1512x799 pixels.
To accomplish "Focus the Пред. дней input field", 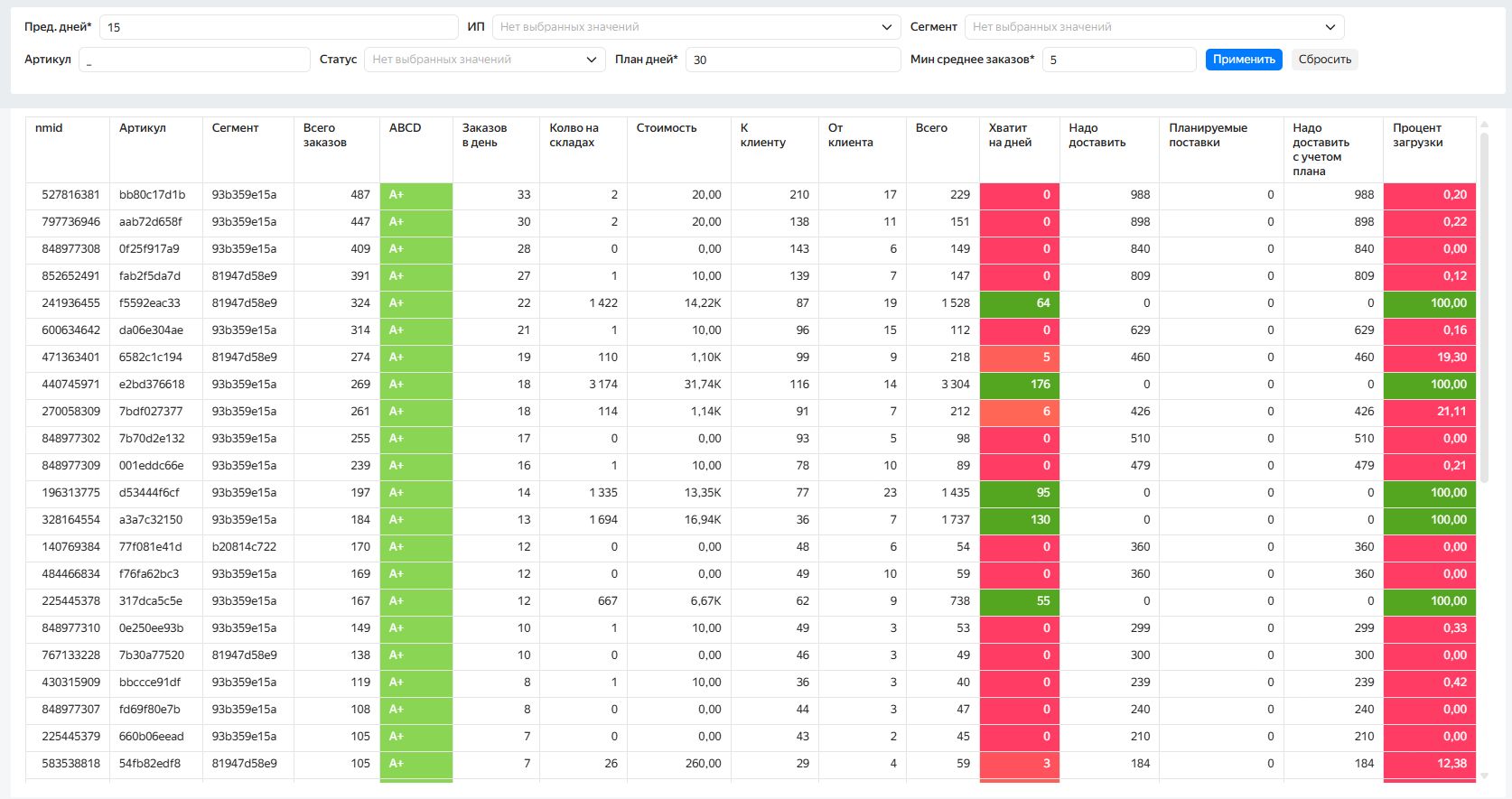I will coord(278,27).
